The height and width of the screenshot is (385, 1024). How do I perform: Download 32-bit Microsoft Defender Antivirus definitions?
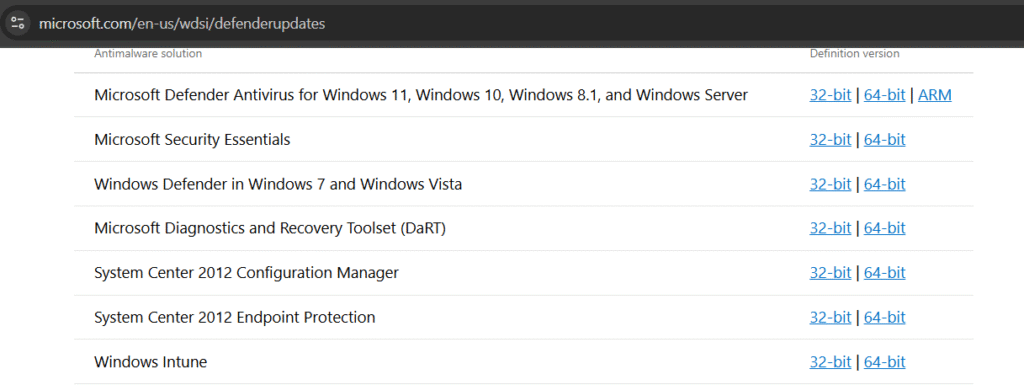830,95
